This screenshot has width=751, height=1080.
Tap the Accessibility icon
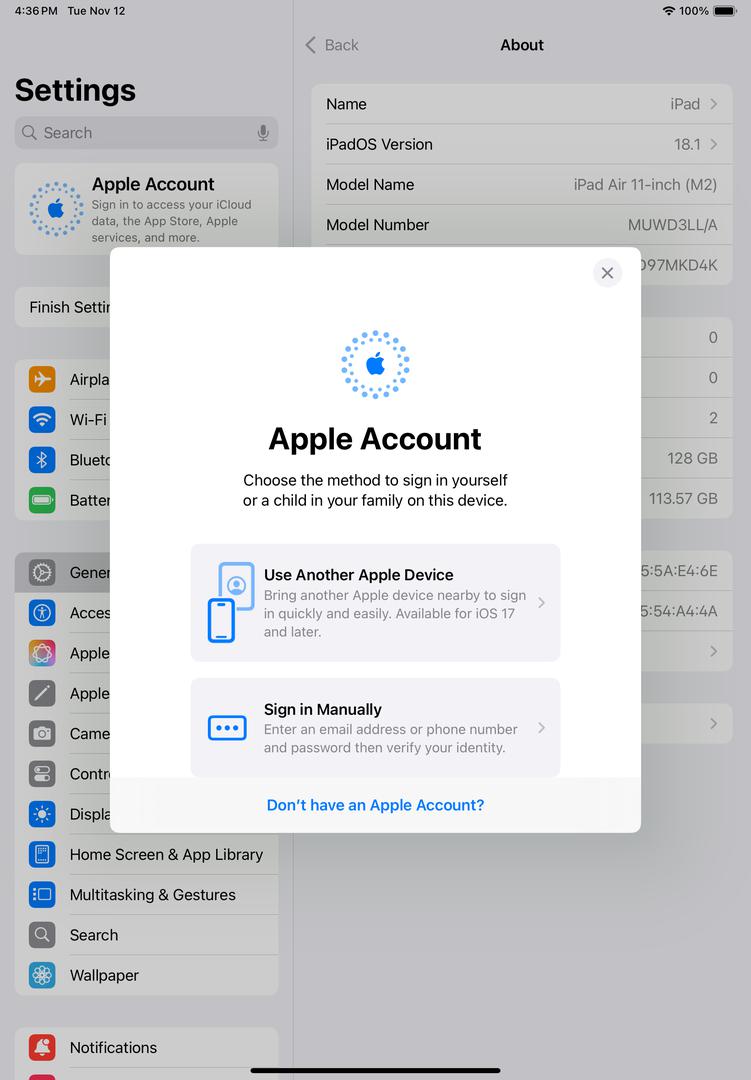tap(42, 612)
